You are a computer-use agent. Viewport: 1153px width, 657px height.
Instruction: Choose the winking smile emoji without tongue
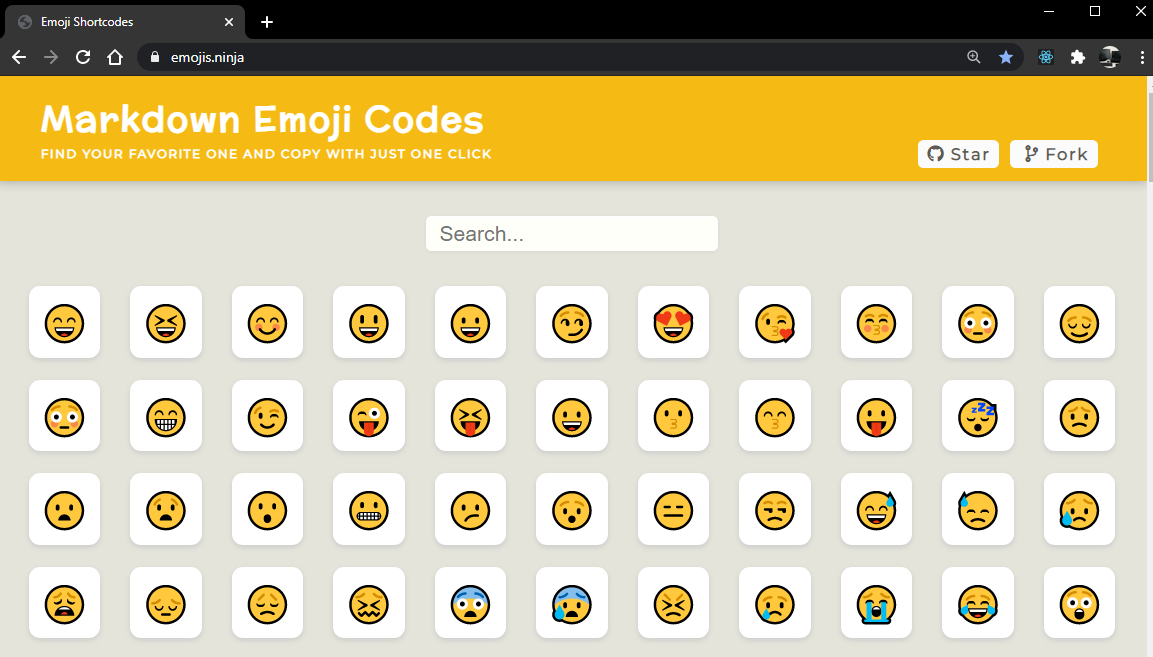point(267,416)
